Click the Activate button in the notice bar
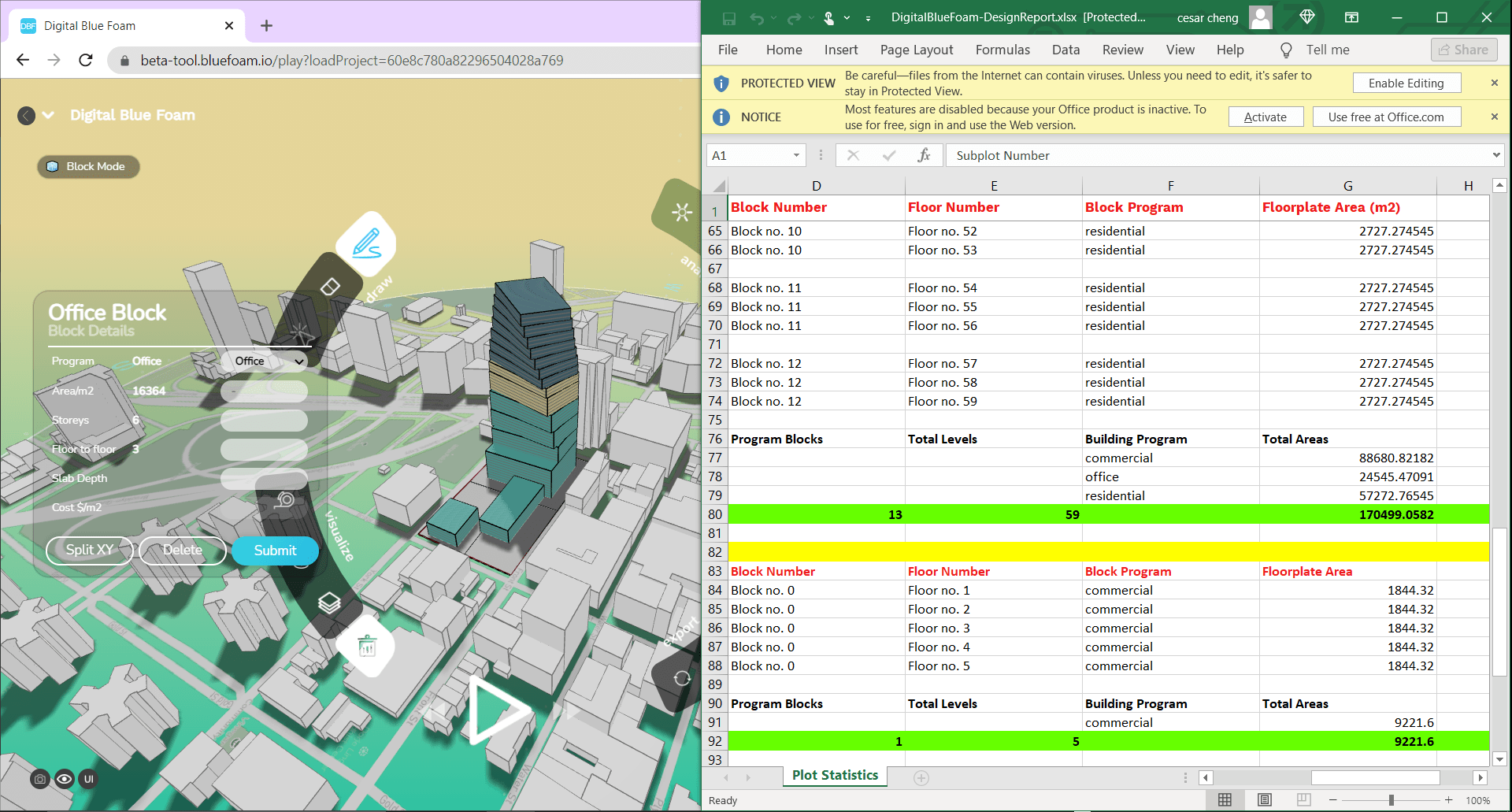 pos(1265,117)
